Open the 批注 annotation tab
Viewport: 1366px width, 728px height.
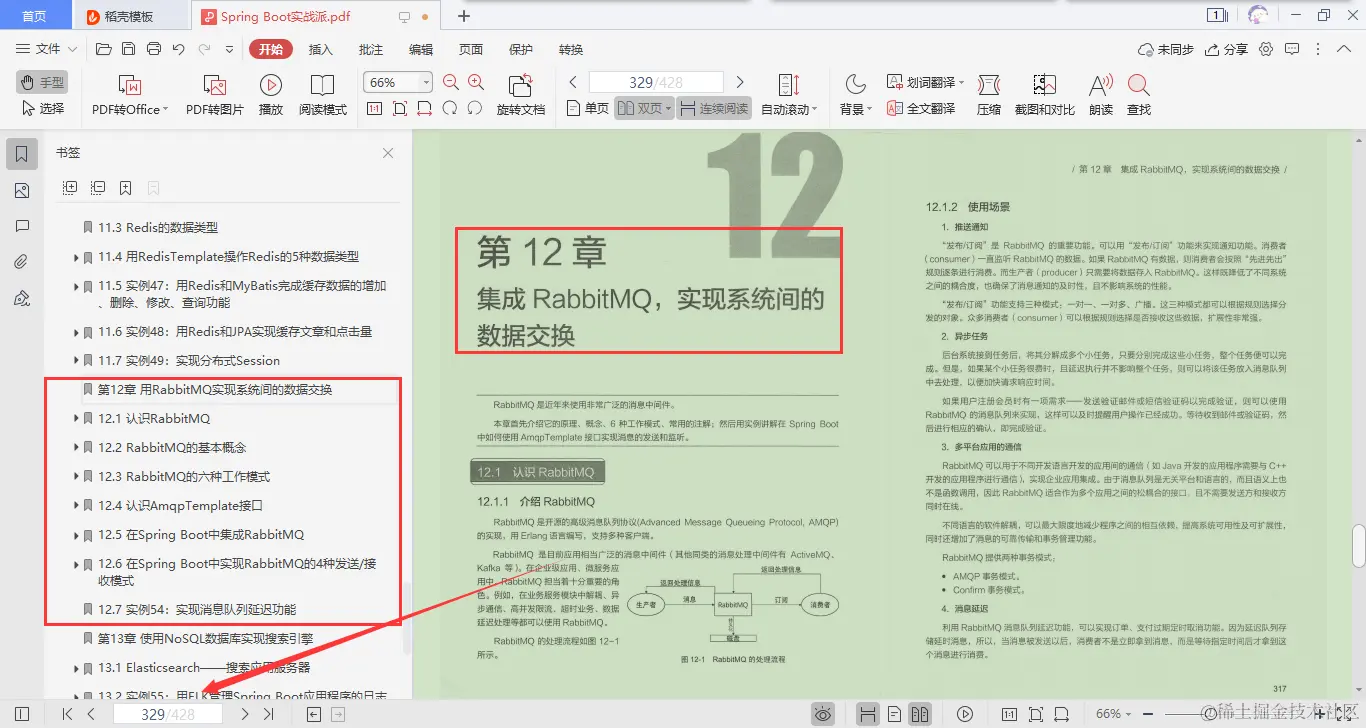370,48
